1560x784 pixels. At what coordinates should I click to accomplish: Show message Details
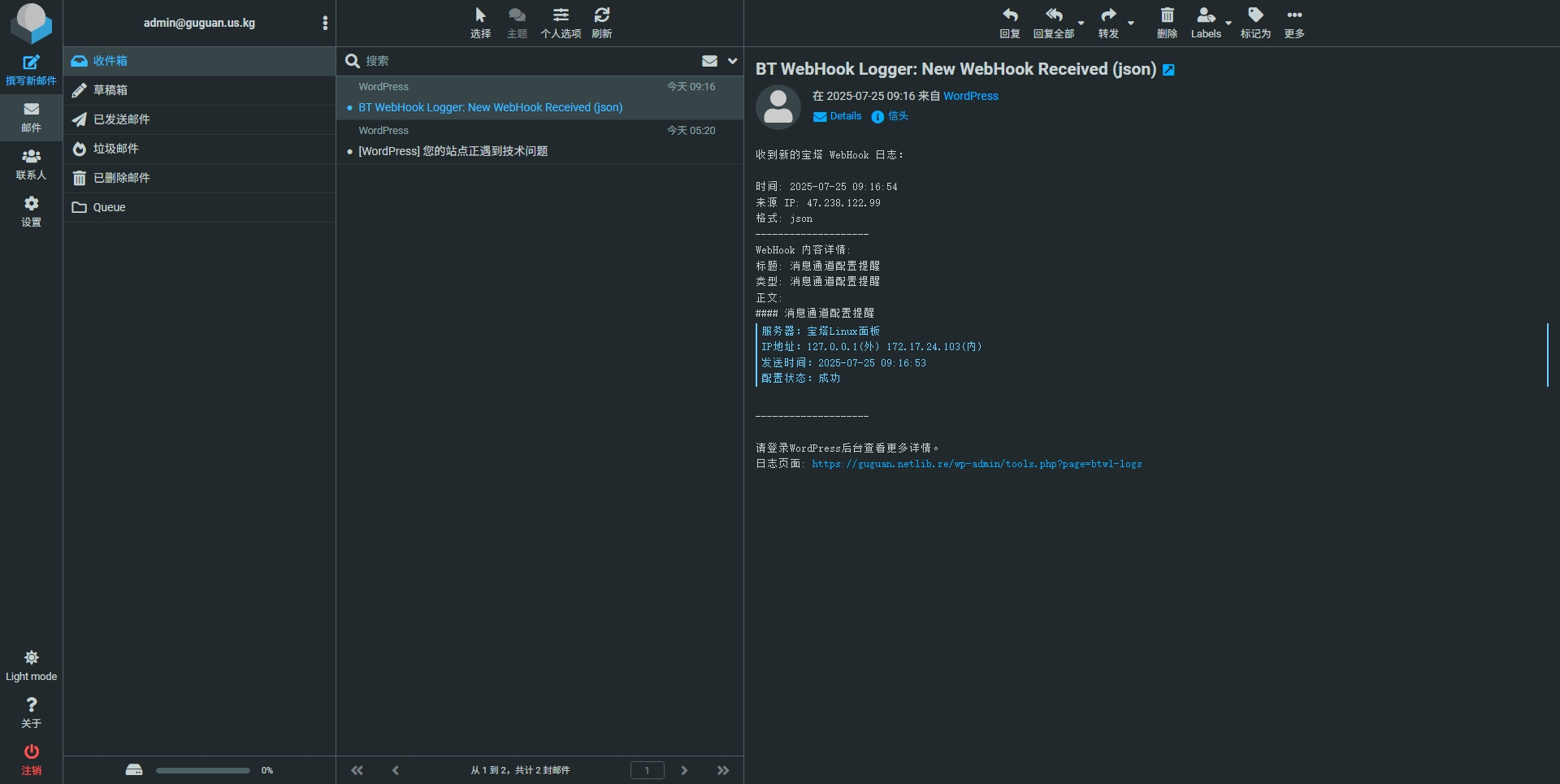pos(838,116)
